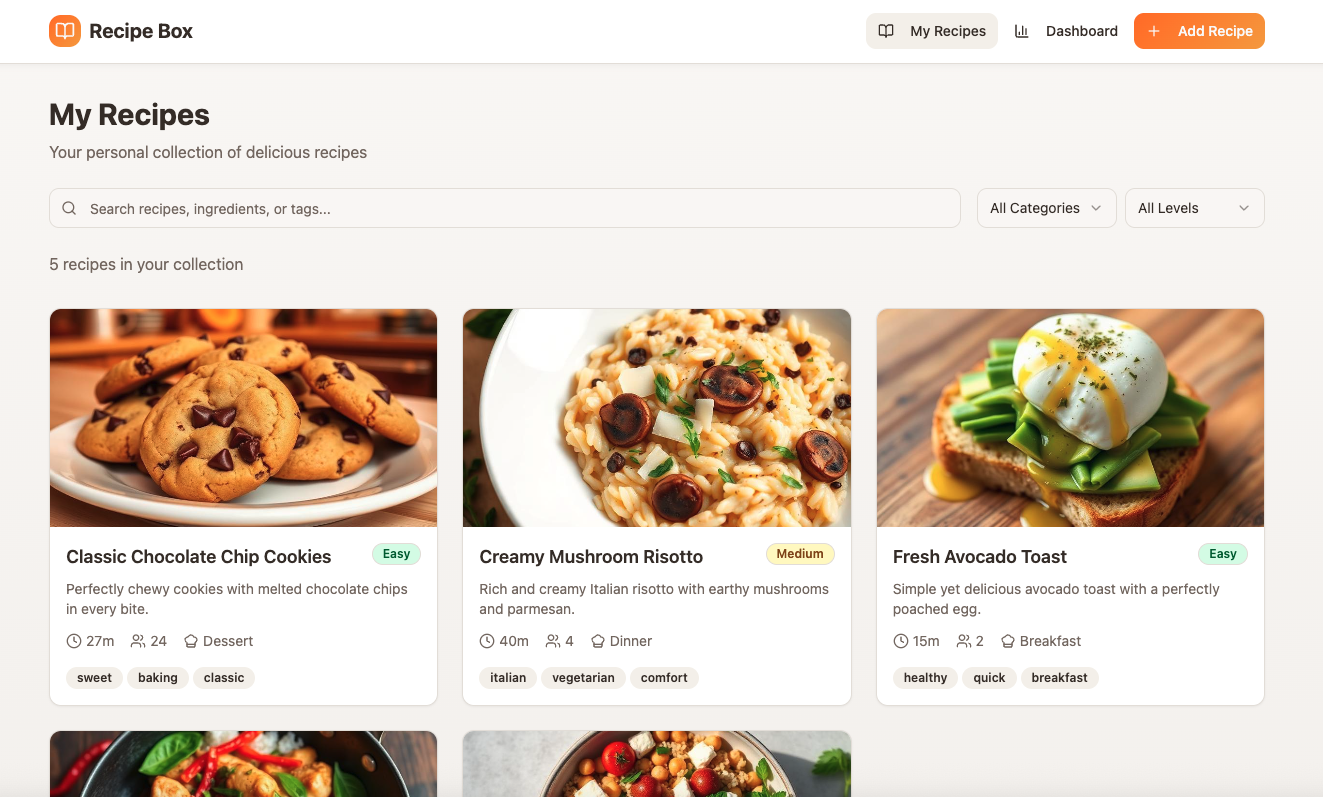Viewport: 1323px width, 797px height.
Task: Open the All Levels dropdown
Action: click(1194, 207)
